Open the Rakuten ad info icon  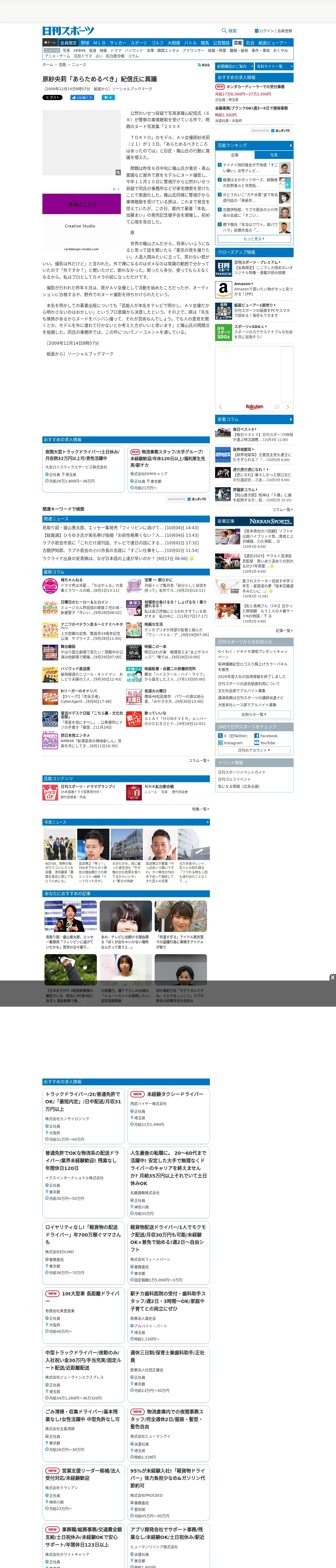(276, 407)
